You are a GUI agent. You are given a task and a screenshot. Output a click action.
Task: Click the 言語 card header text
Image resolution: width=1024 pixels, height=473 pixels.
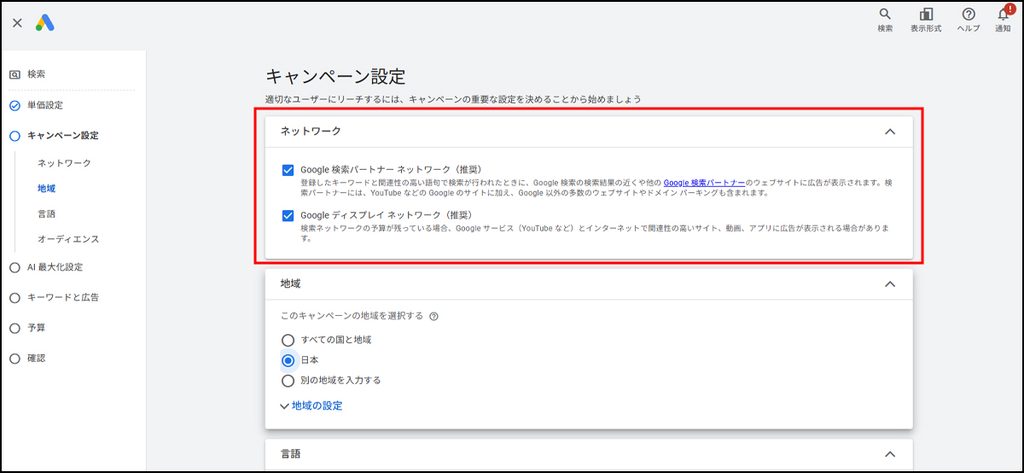point(291,454)
